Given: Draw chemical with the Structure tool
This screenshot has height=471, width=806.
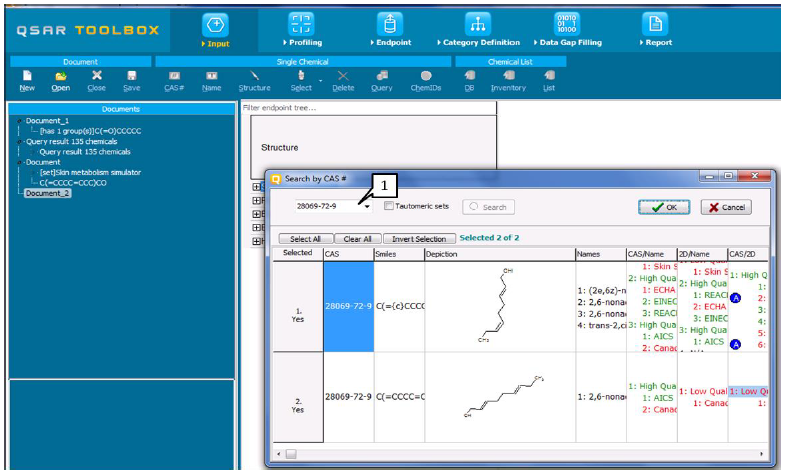Looking at the screenshot, I should (254, 81).
